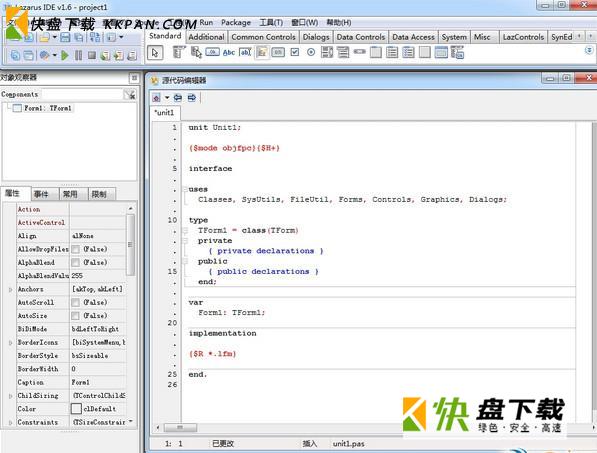The image size is (597, 453).
Task: Open the Package menu
Action: pyautogui.click(x=236, y=22)
